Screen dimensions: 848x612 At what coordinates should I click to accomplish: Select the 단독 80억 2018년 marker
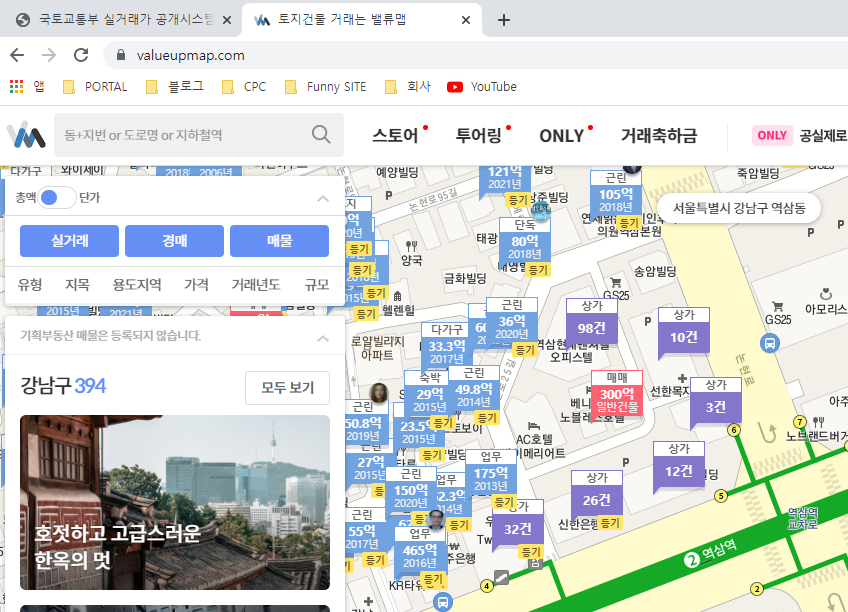pos(525,241)
